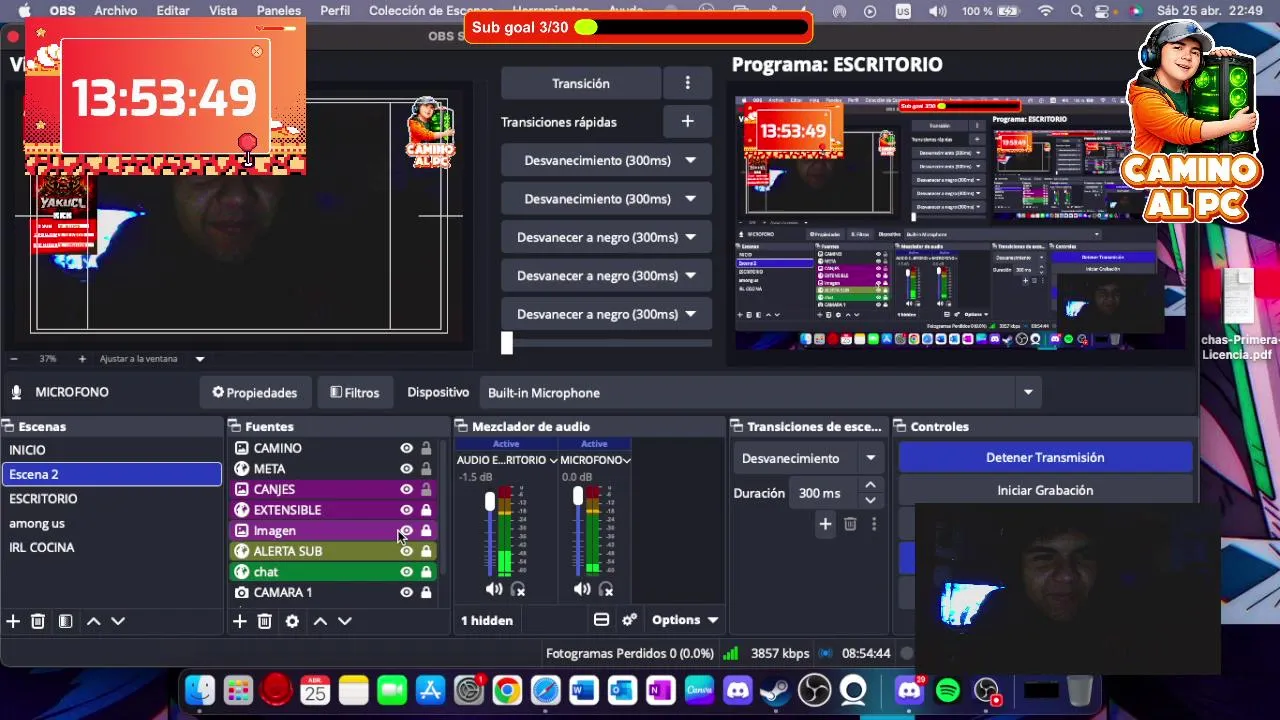
Task: Increase Duración with the up stepper arrow
Action: click(870, 485)
